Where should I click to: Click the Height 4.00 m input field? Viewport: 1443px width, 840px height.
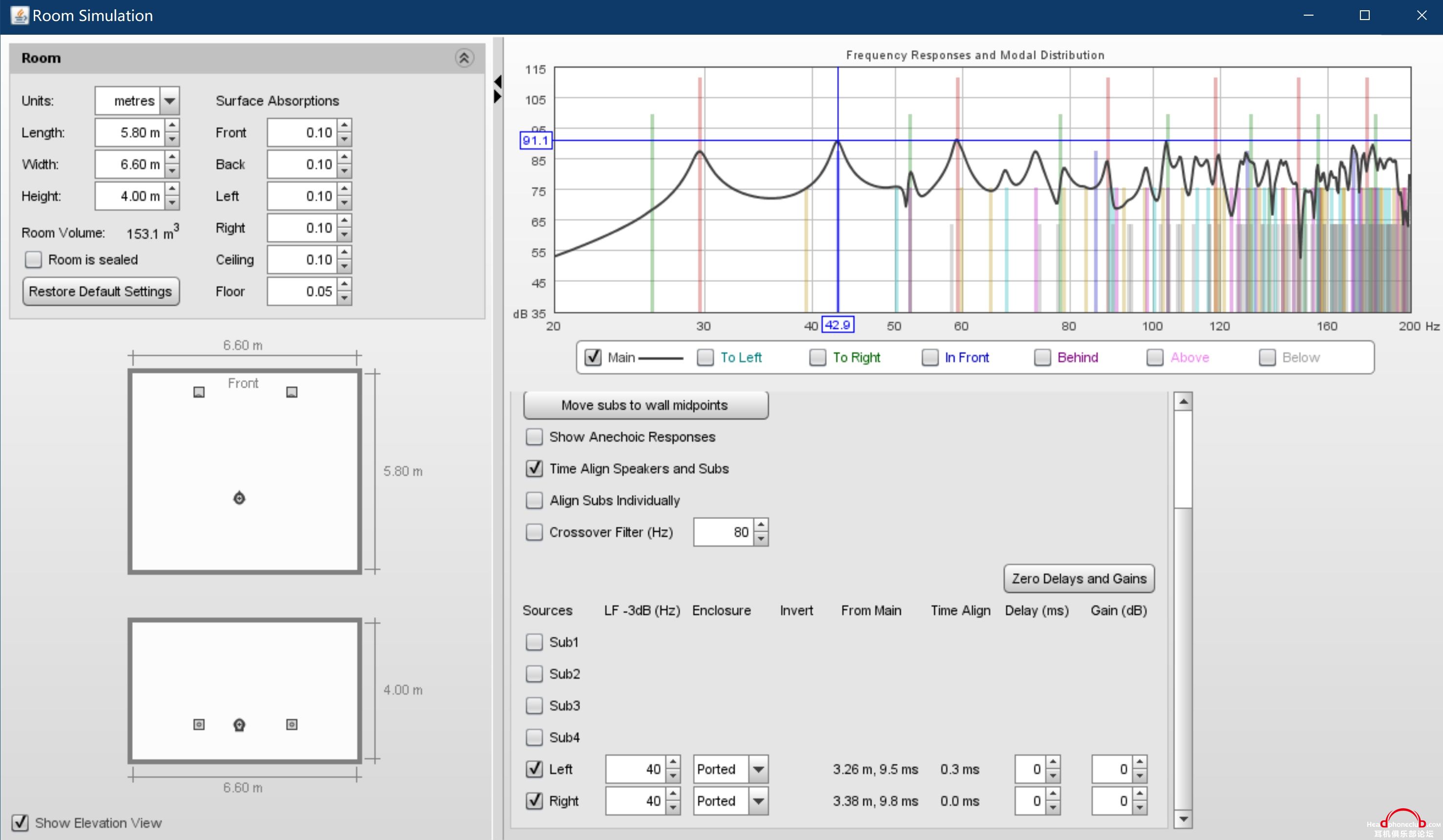130,196
